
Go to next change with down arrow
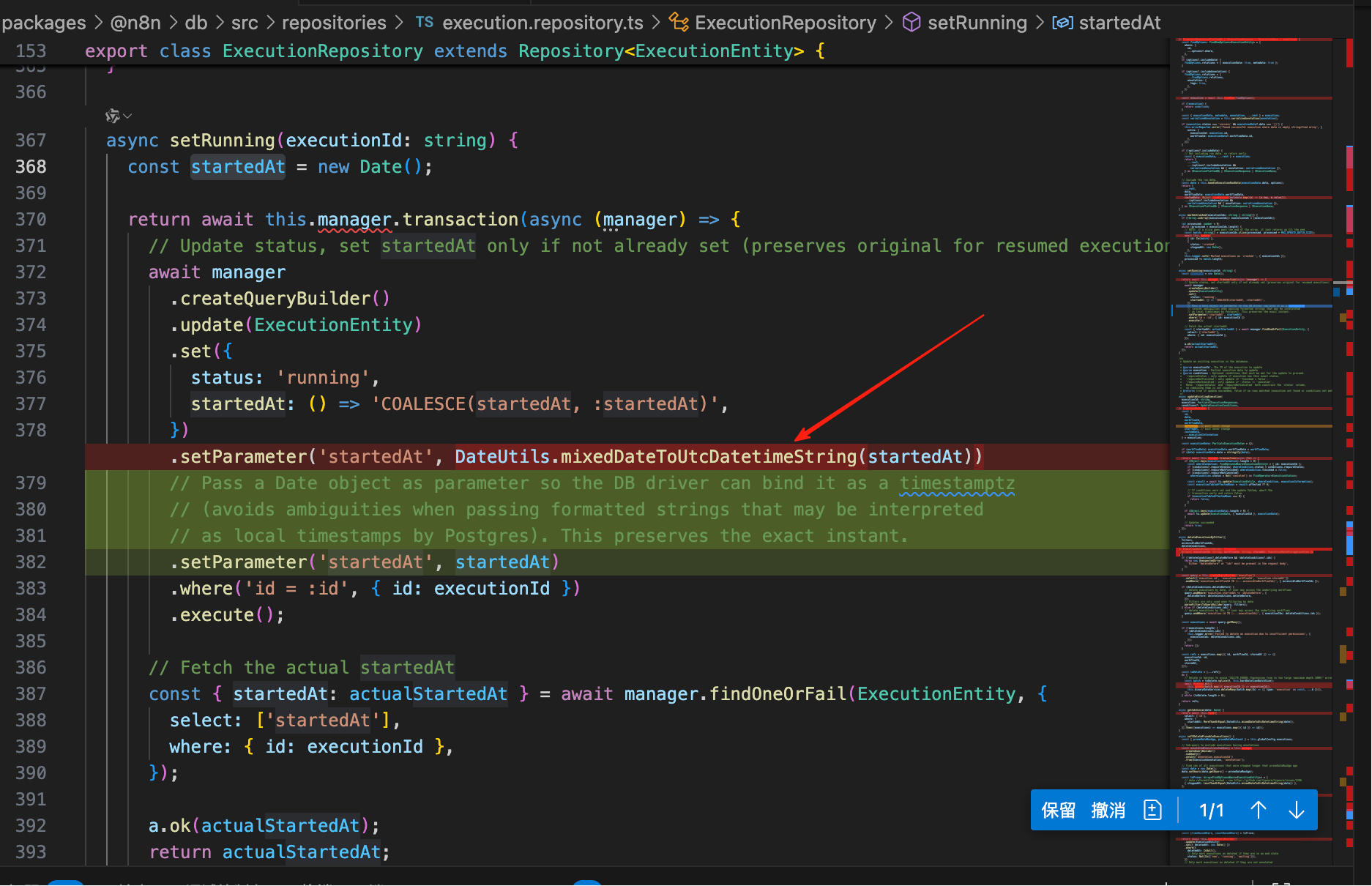1296,810
